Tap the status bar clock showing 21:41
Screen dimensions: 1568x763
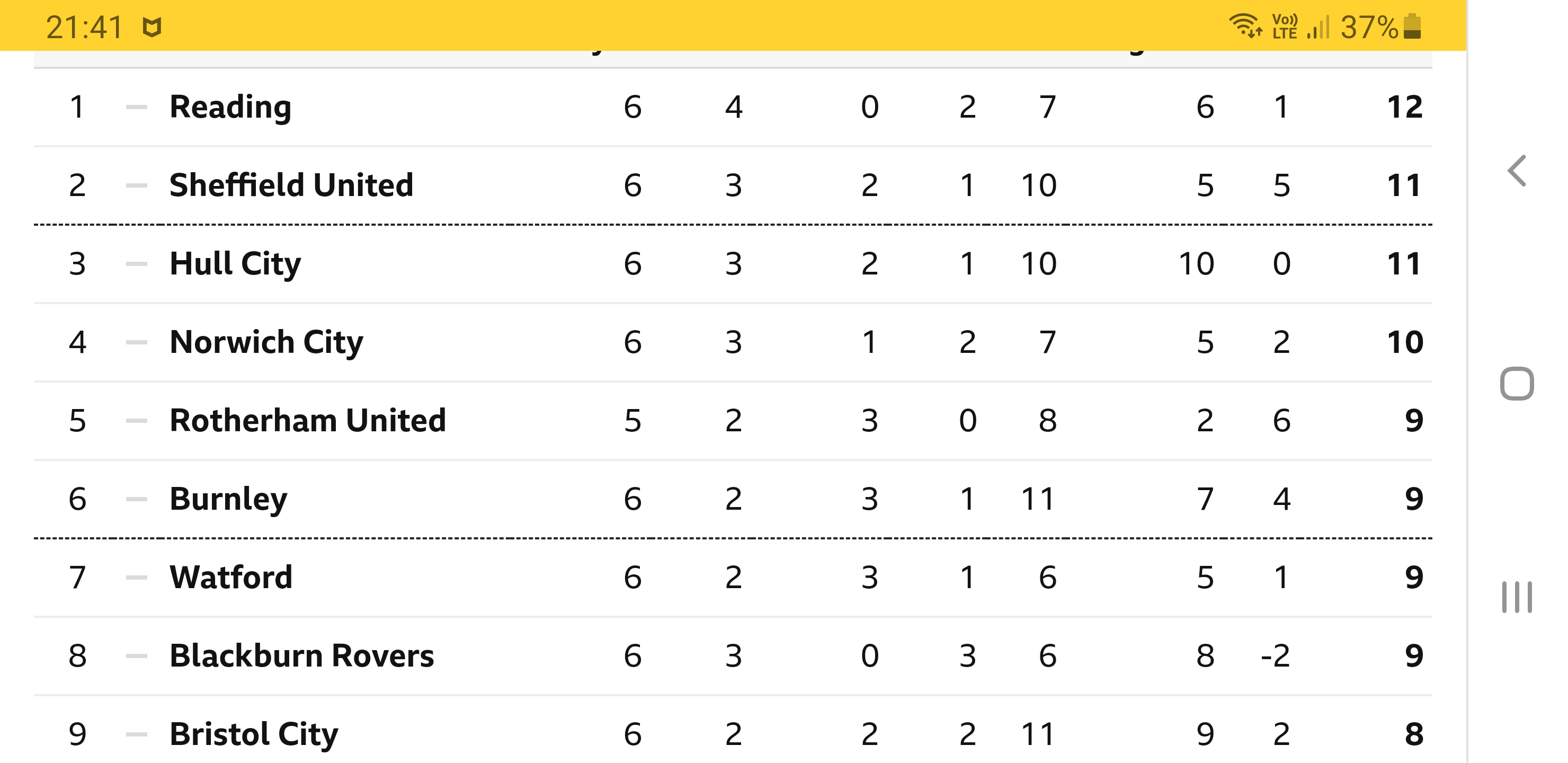(84, 28)
